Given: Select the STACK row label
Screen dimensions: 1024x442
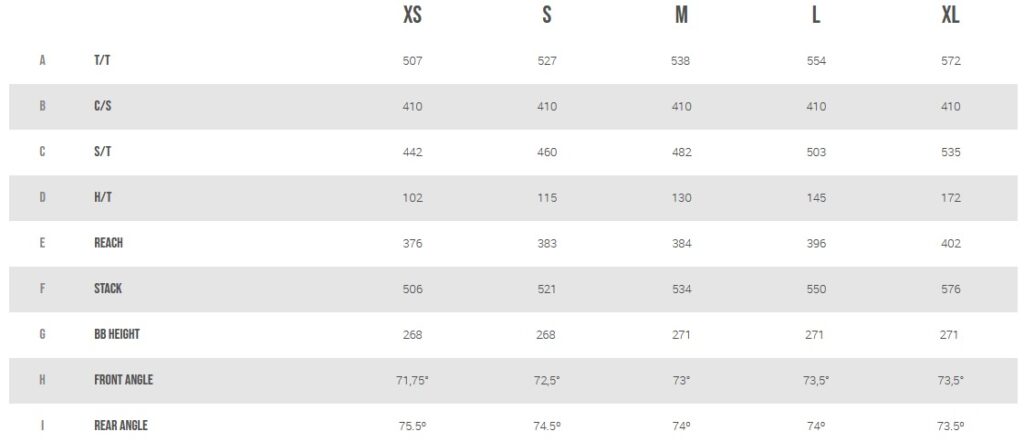Looking at the screenshot, I should click(108, 289).
